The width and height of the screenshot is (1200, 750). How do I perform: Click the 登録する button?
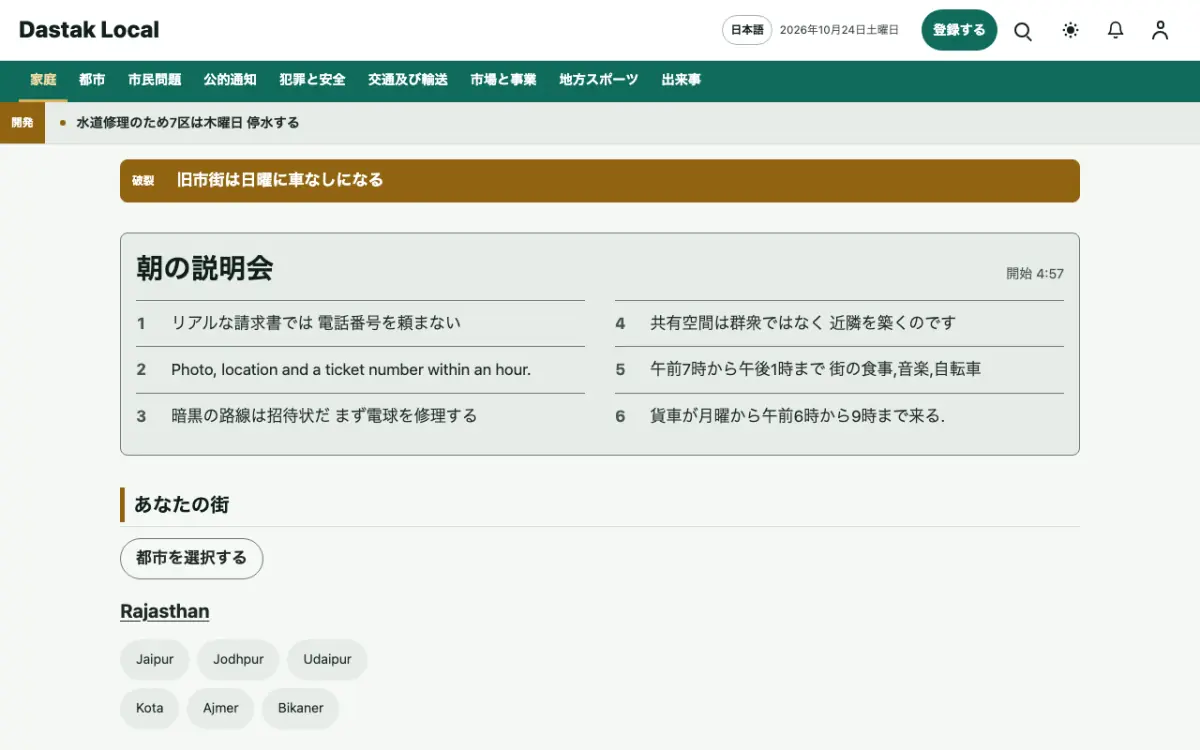coord(959,30)
